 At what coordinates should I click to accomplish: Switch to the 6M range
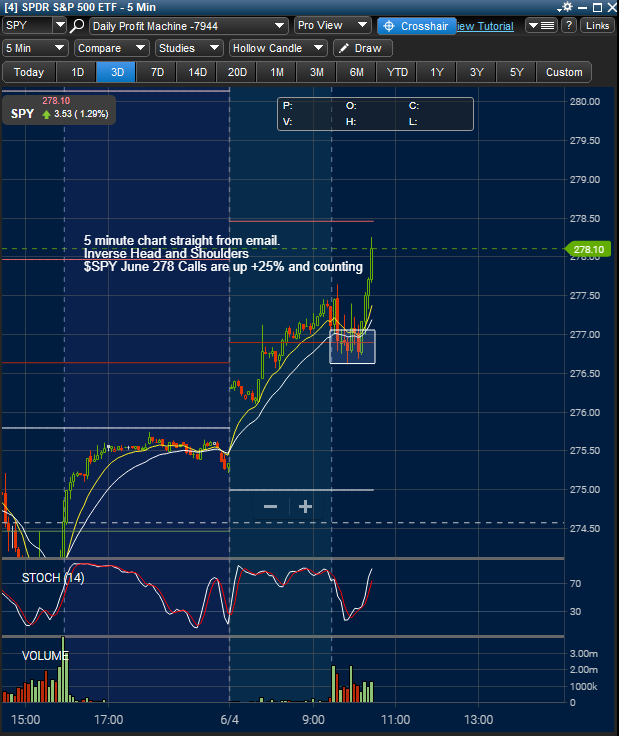pyautogui.click(x=357, y=72)
